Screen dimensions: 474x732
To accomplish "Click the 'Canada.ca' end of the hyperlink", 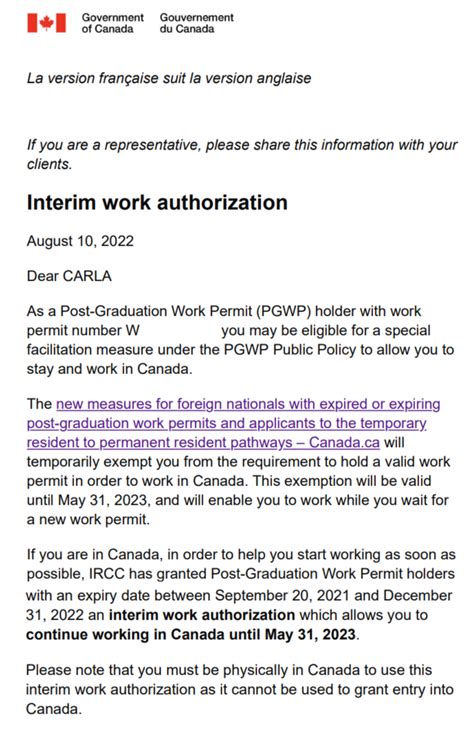I will click(344, 442).
